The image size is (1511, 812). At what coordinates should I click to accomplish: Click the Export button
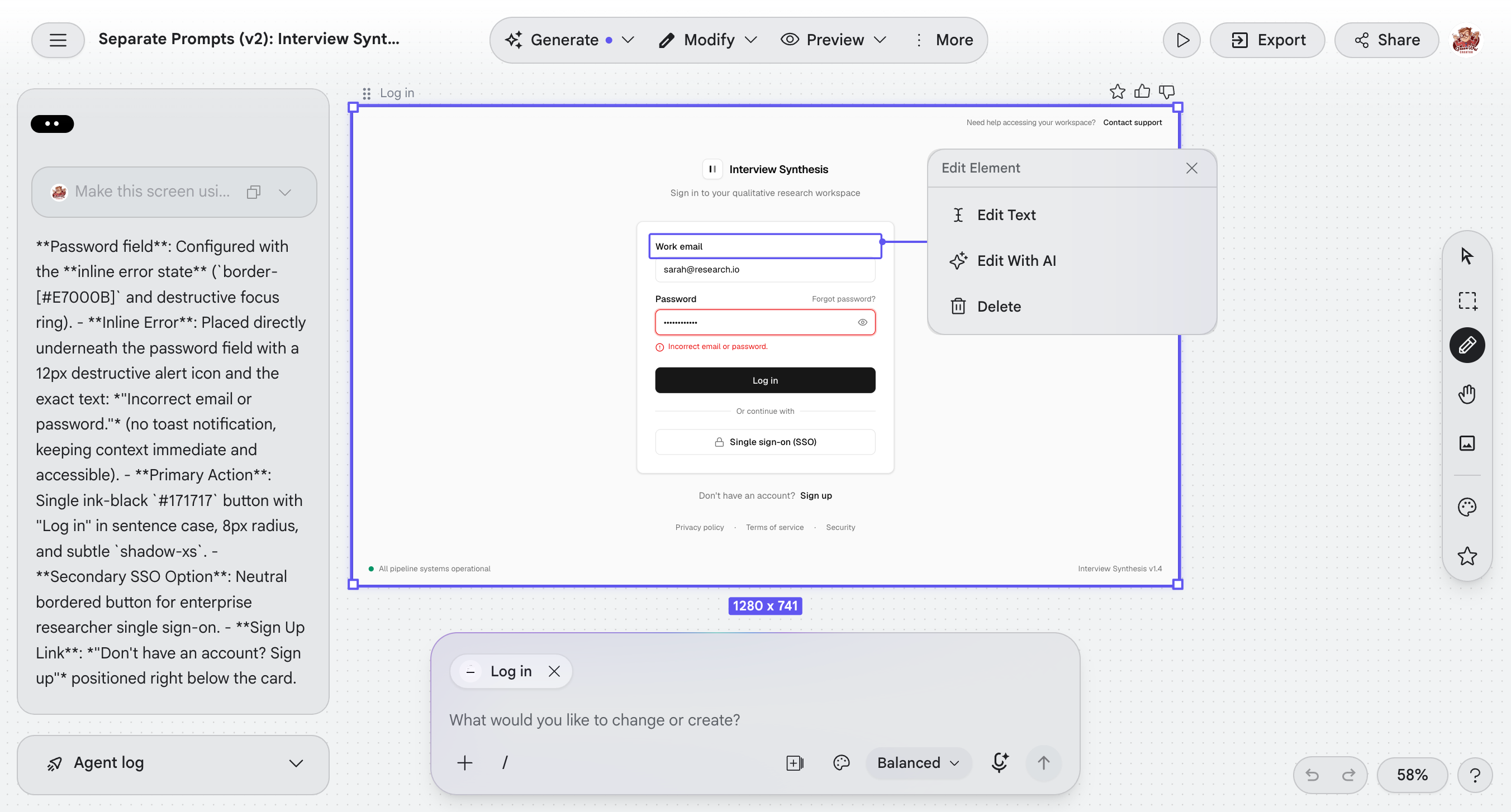(1267, 40)
